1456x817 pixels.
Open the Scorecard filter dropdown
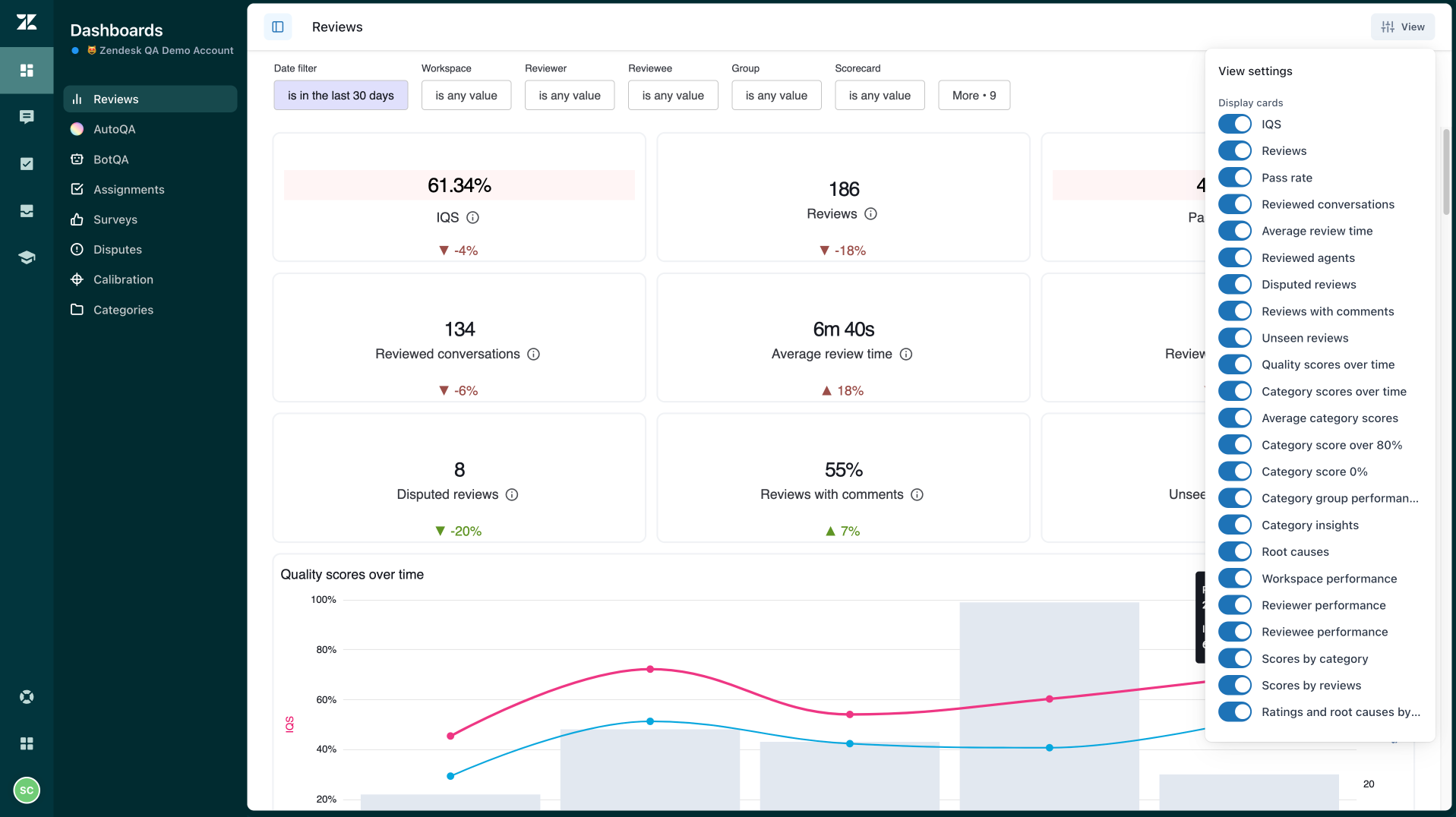(x=880, y=95)
